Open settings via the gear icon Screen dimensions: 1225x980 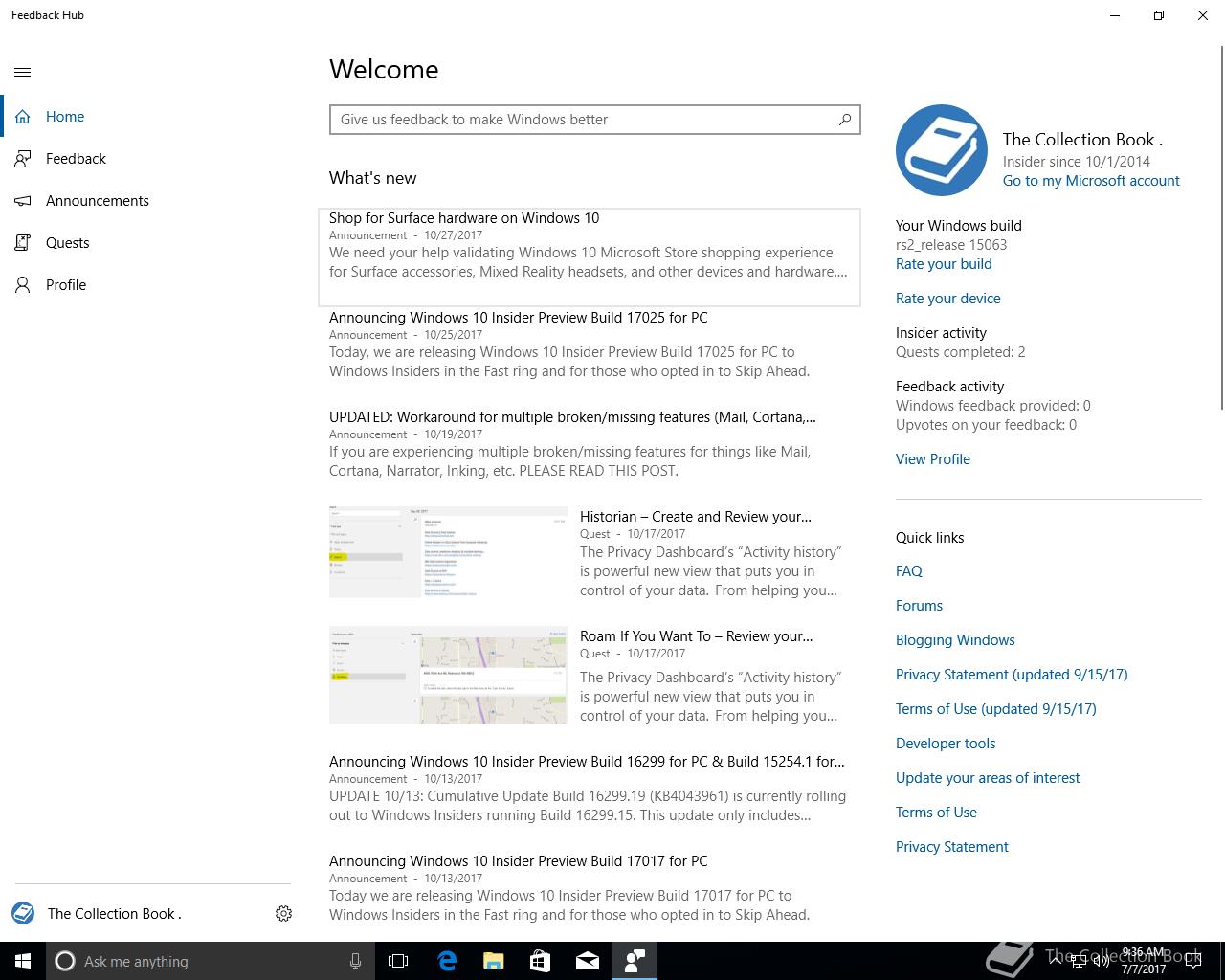pos(283,914)
